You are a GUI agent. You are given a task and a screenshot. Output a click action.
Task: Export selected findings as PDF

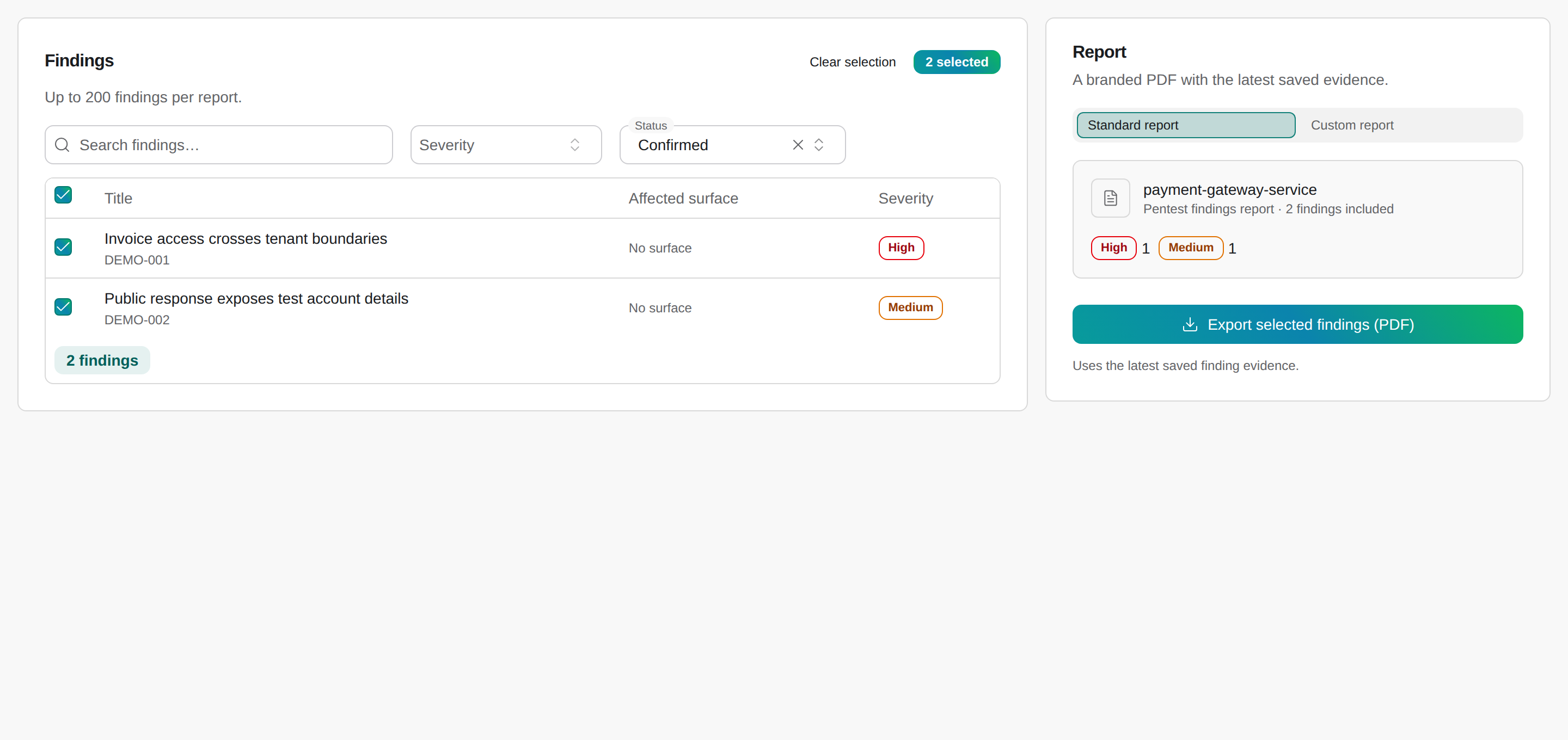(x=1297, y=324)
